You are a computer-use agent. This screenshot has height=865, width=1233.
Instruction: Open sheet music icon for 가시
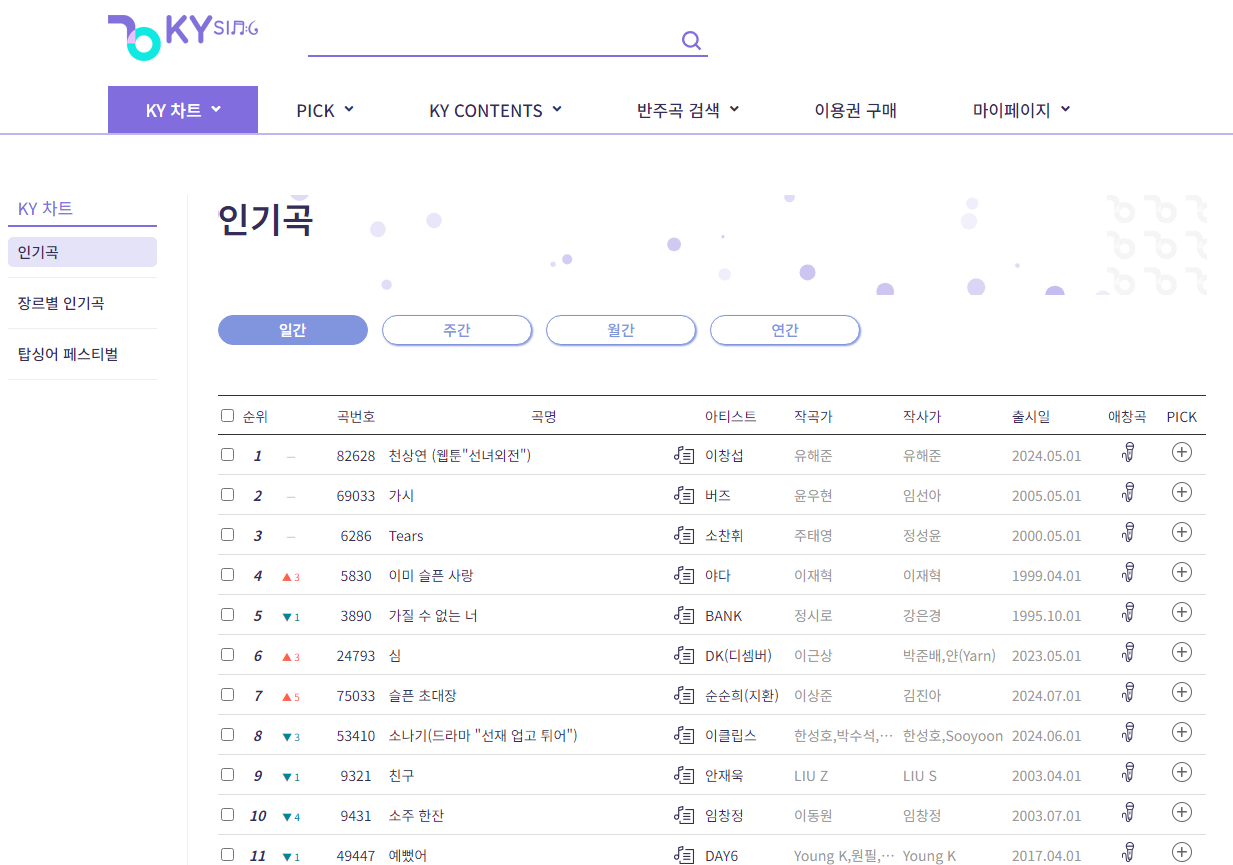(x=684, y=495)
